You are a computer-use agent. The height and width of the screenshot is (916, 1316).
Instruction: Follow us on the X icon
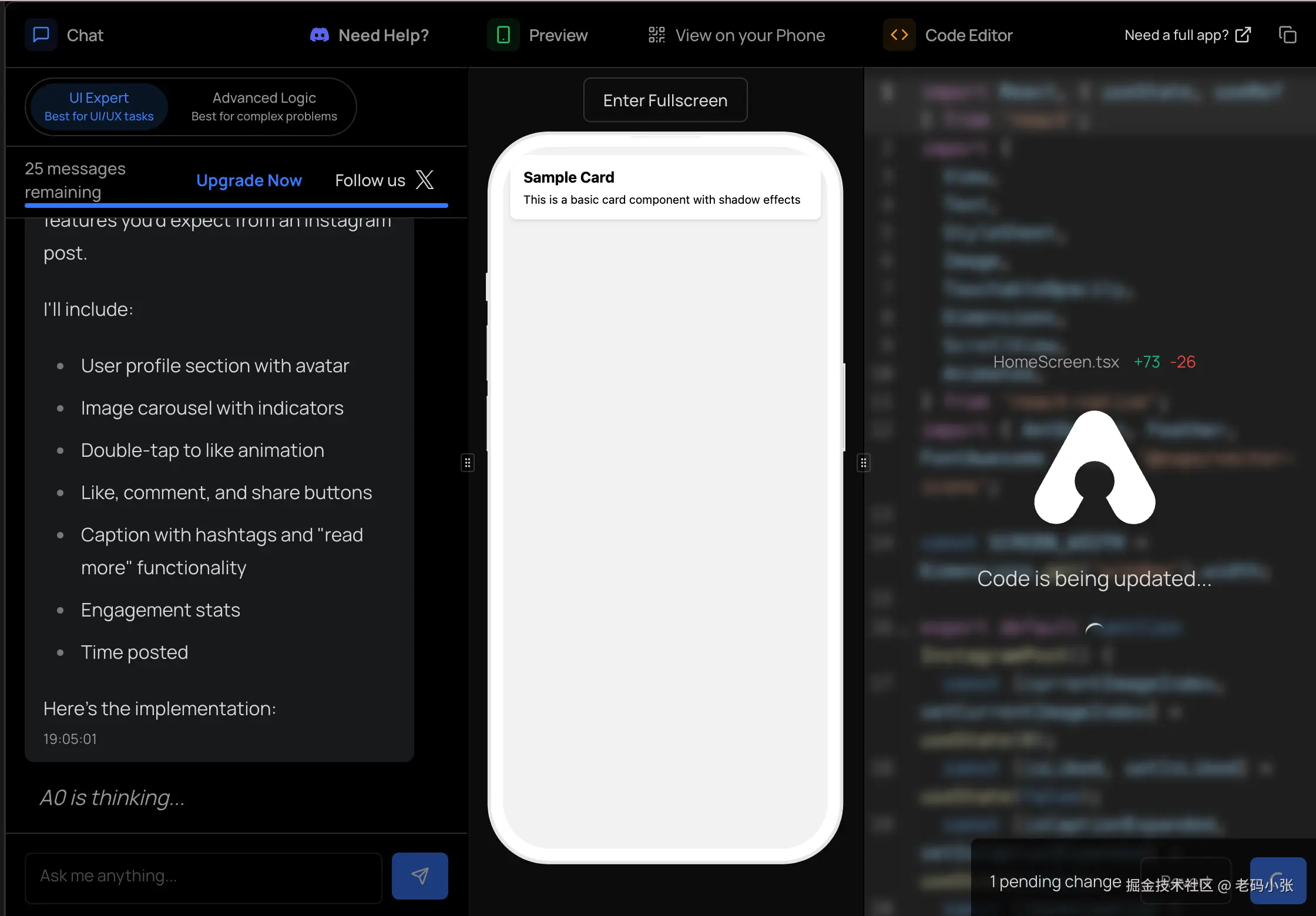click(424, 180)
